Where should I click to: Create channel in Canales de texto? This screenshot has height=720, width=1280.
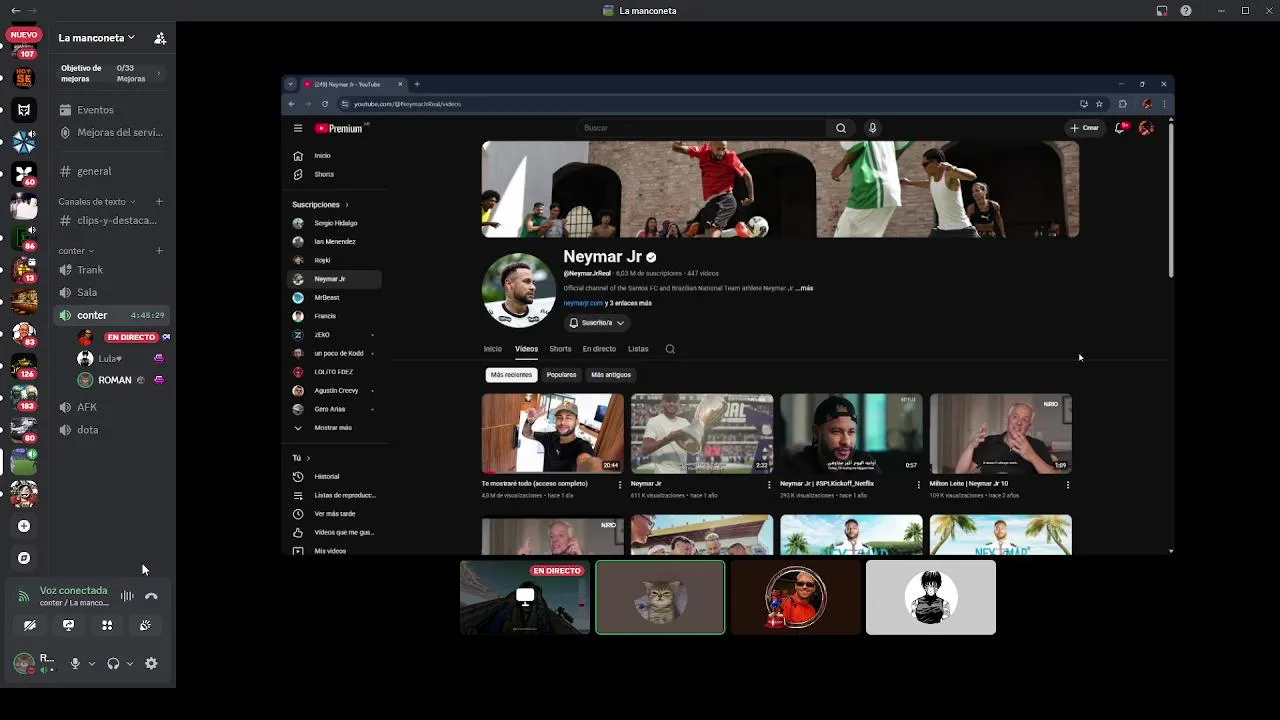(159, 202)
